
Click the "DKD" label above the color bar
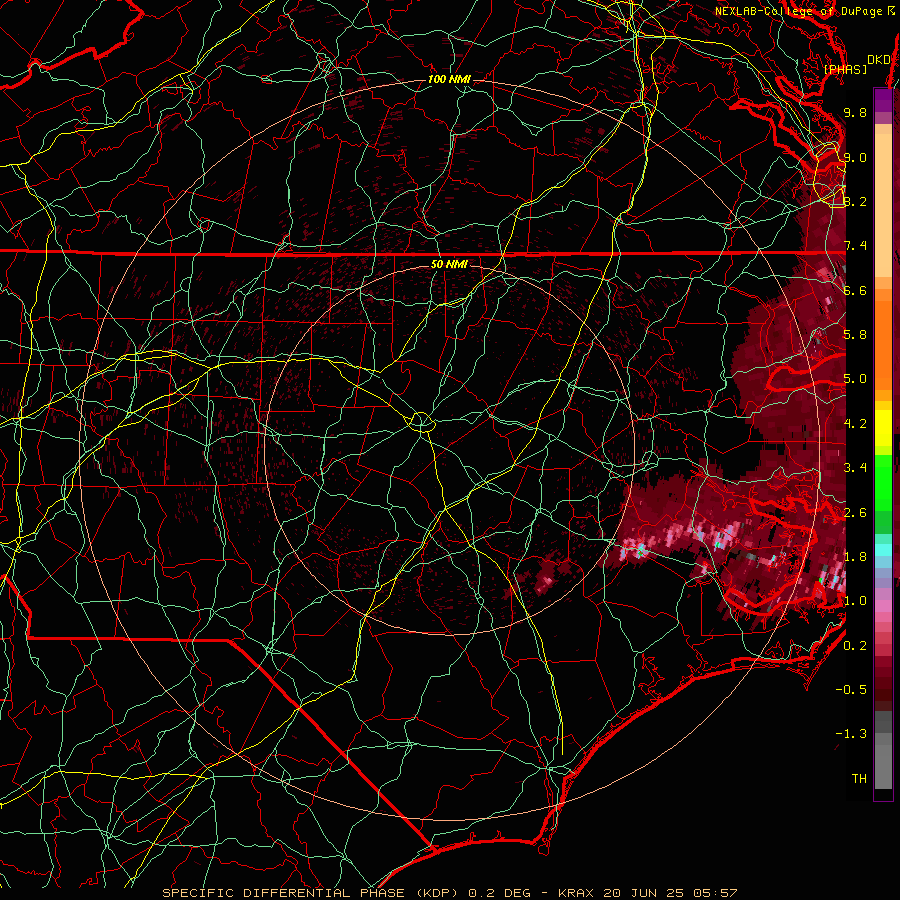click(879, 60)
